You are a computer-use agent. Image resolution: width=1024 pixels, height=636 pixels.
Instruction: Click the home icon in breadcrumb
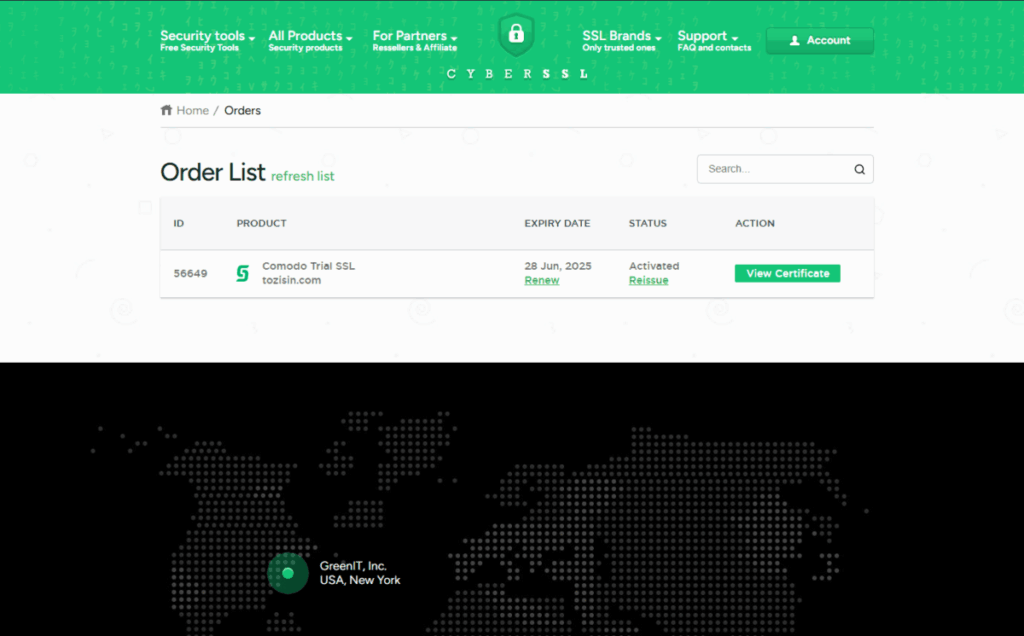(x=167, y=110)
